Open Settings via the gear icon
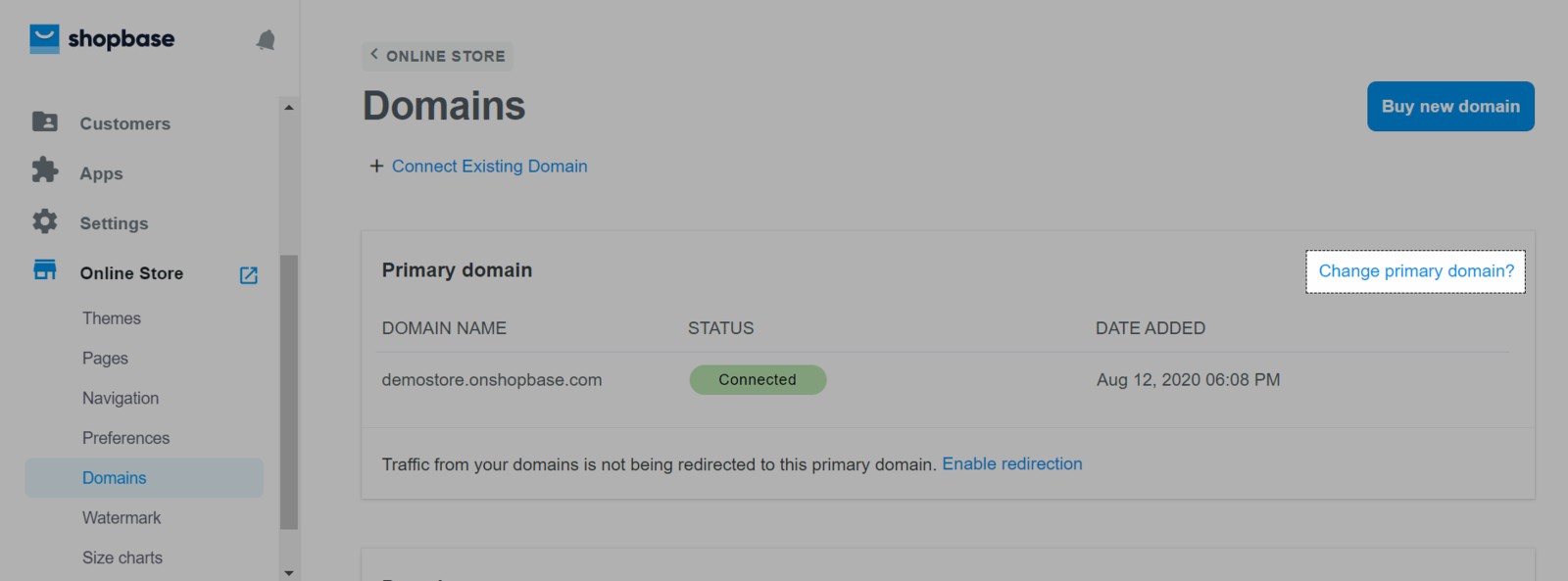Image resolution: width=1568 pixels, height=581 pixels. click(45, 221)
